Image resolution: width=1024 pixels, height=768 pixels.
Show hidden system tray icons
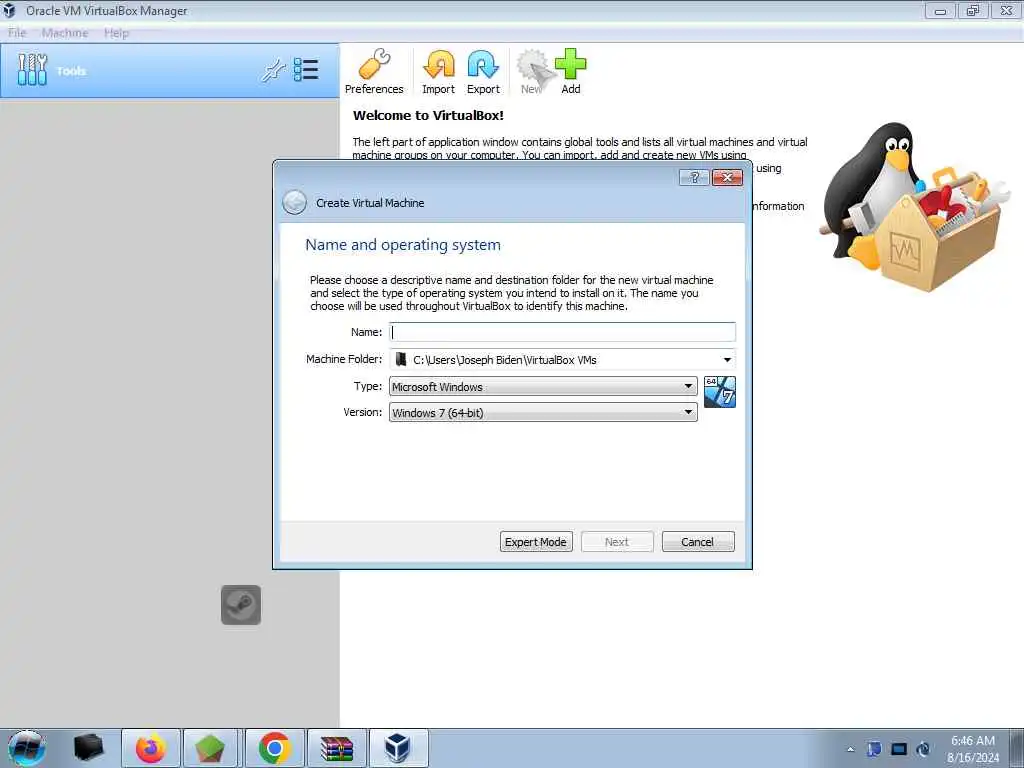pos(850,749)
